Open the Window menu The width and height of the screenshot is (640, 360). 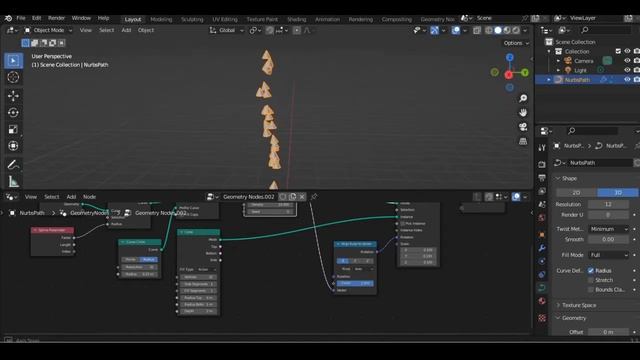(81, 18)
